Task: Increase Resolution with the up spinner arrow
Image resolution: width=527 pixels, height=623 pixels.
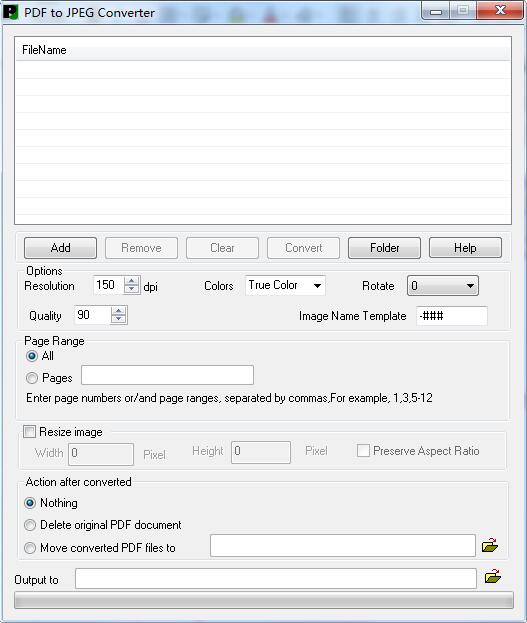Action: (132, 281)
